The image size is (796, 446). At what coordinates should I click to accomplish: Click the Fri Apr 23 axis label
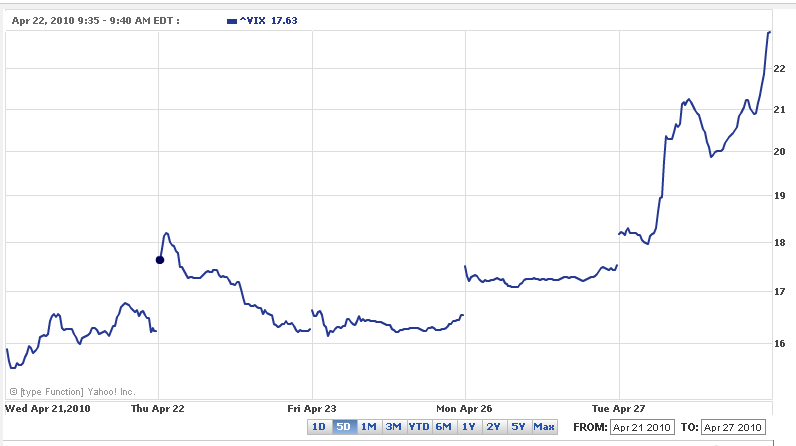coord(312,408)
